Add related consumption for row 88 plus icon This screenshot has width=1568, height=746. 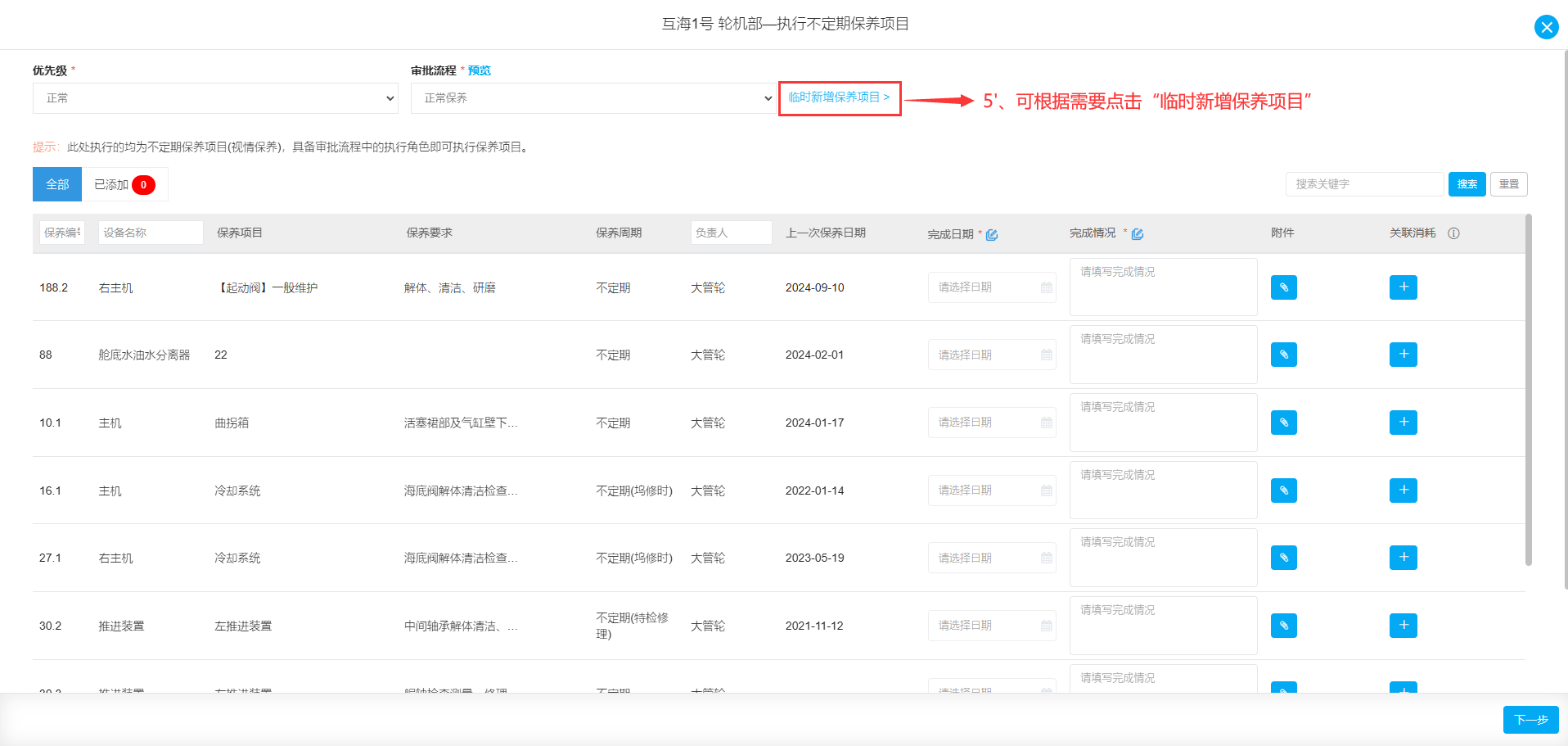[1404, 355]
